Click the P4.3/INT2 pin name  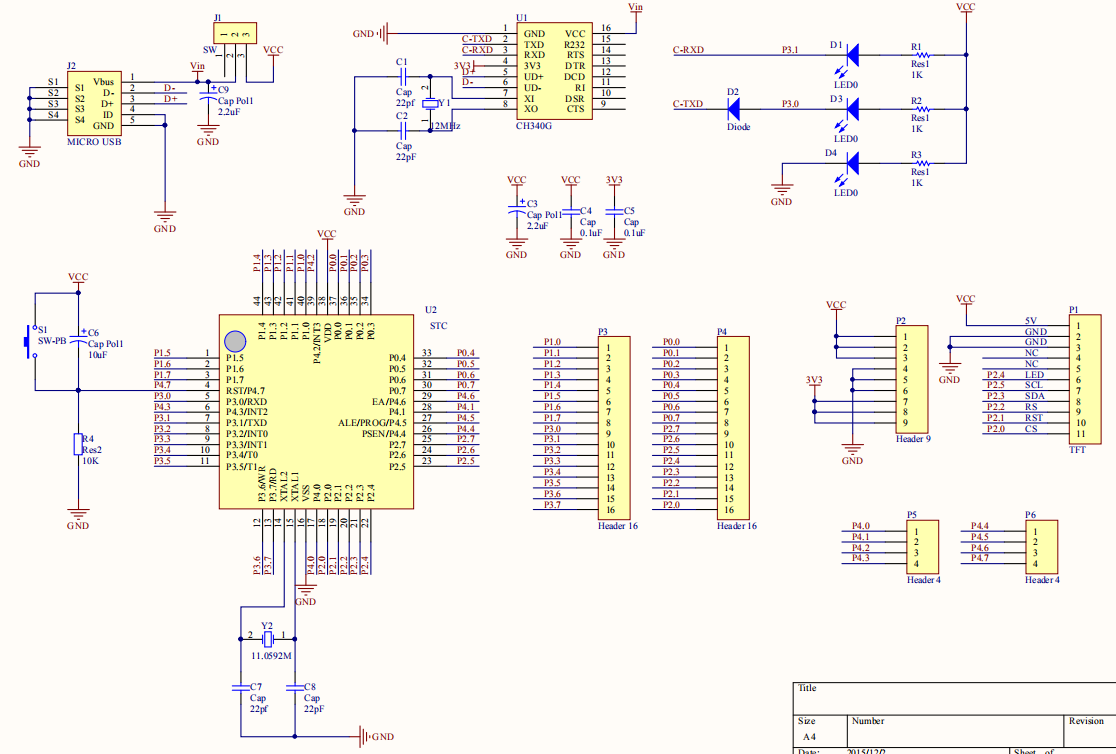pos(247,412)
